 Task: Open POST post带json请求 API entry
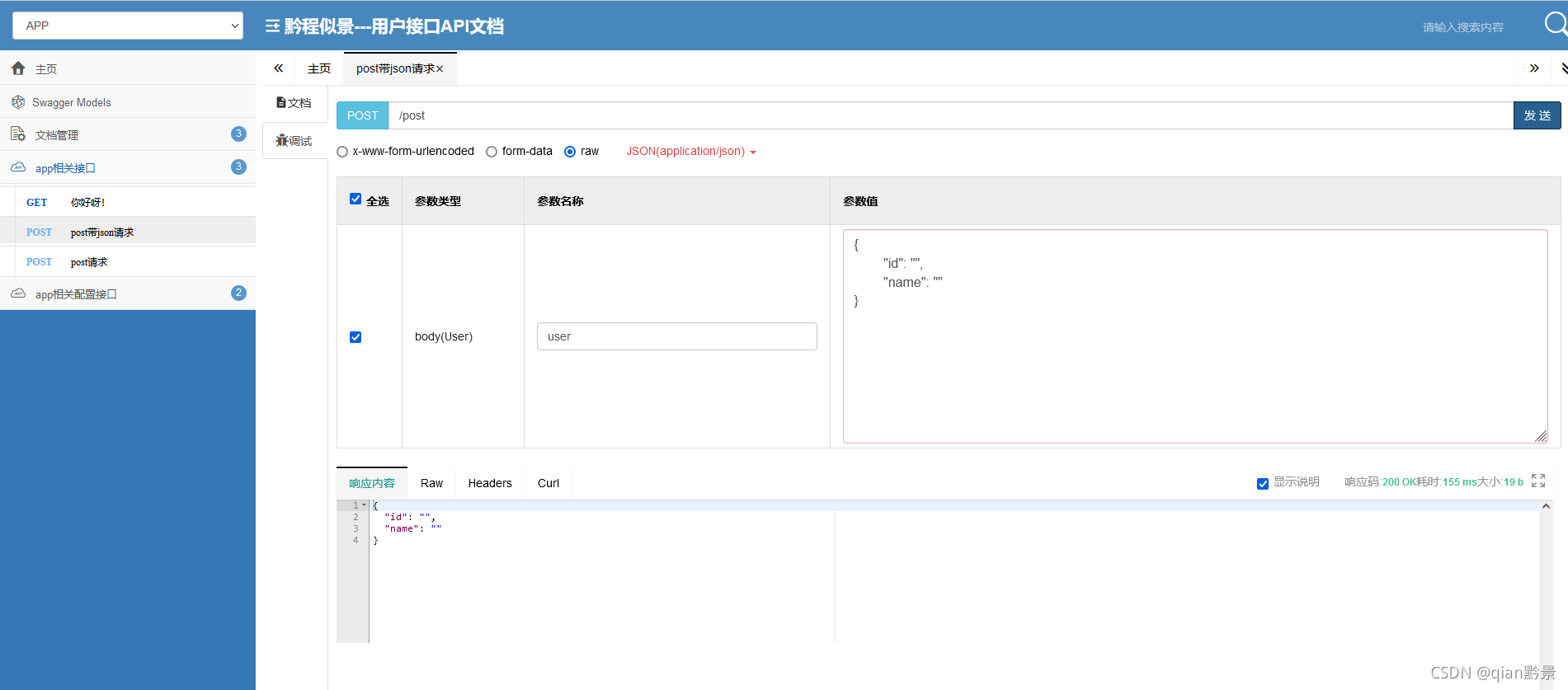click(128, 232)
